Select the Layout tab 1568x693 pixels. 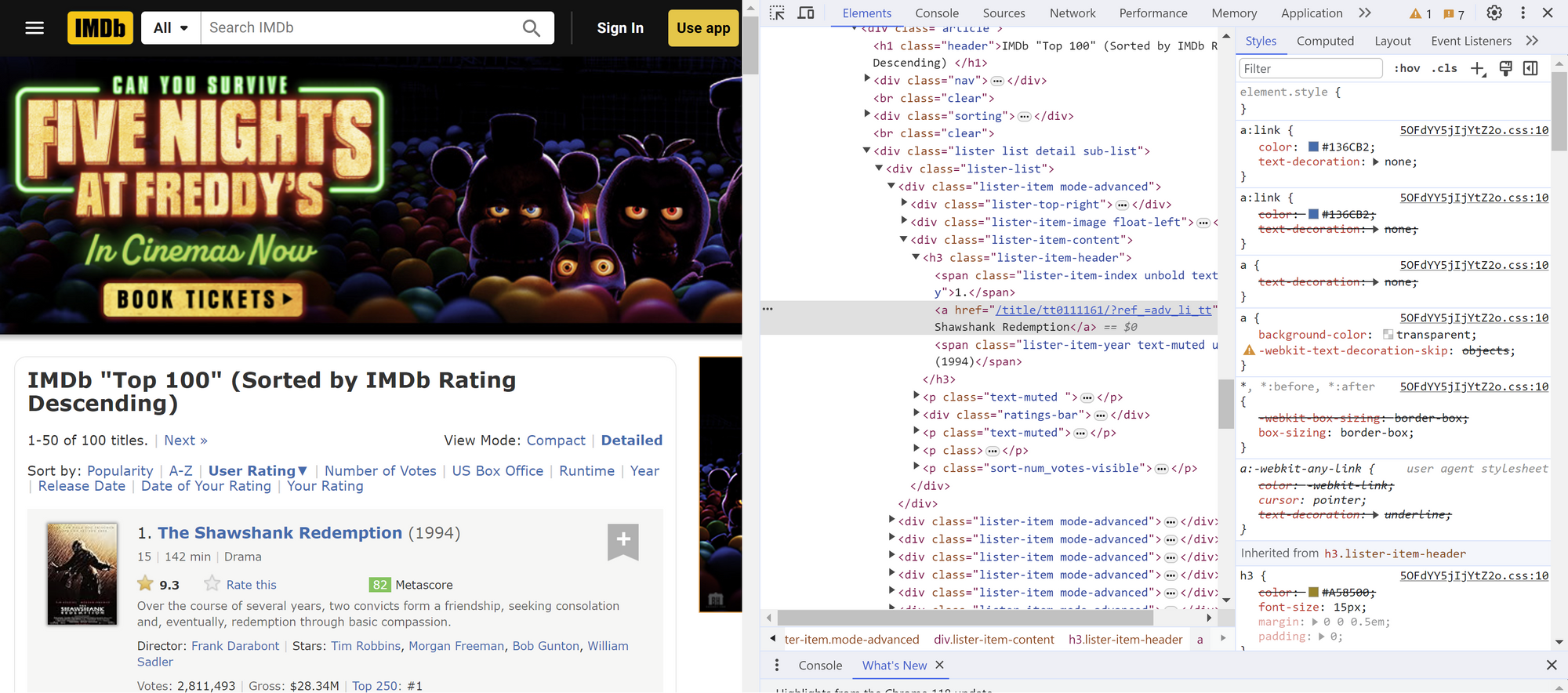pos(1392,41)
